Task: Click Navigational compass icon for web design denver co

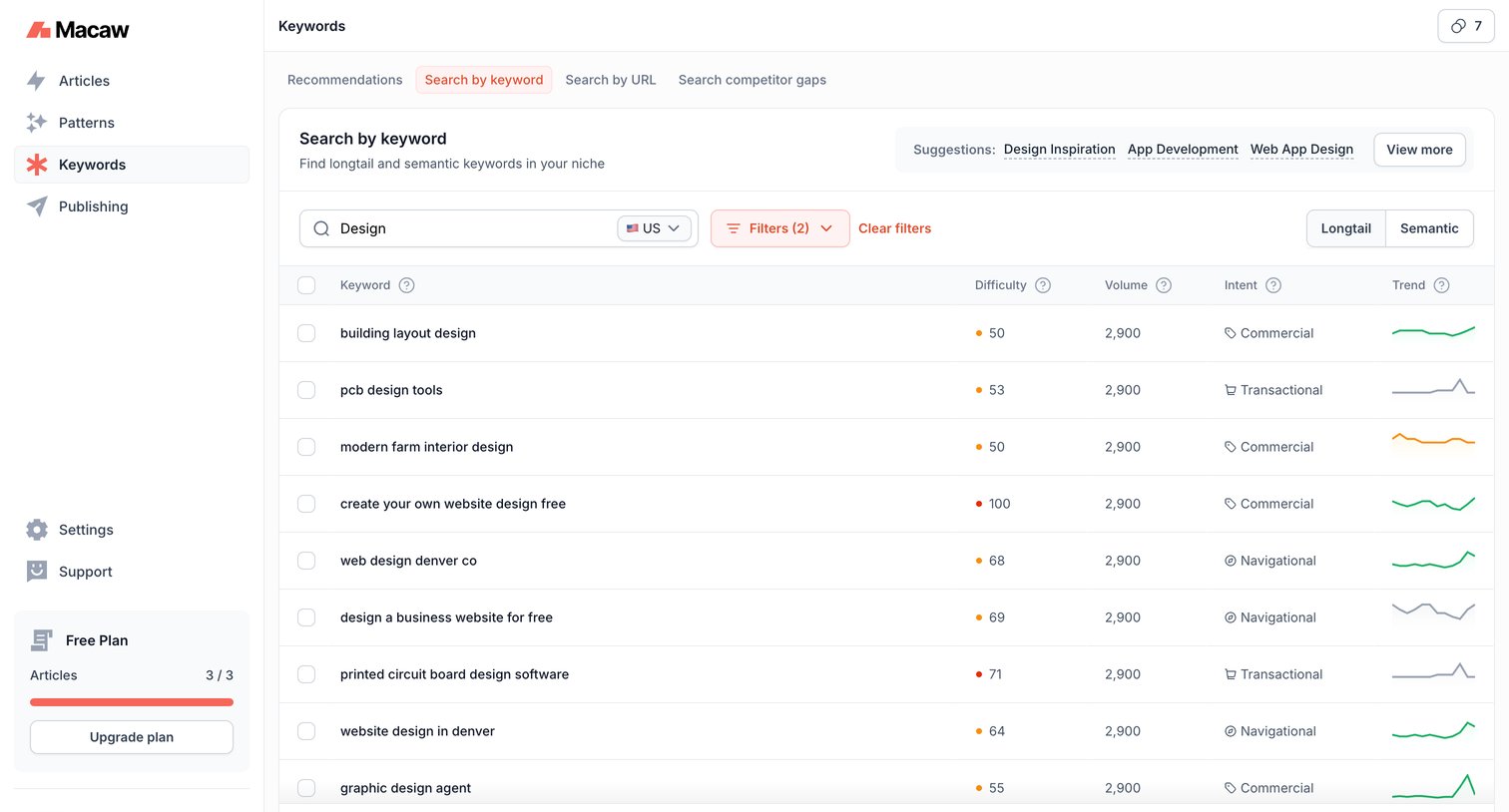Action: tap(1231, 561)
